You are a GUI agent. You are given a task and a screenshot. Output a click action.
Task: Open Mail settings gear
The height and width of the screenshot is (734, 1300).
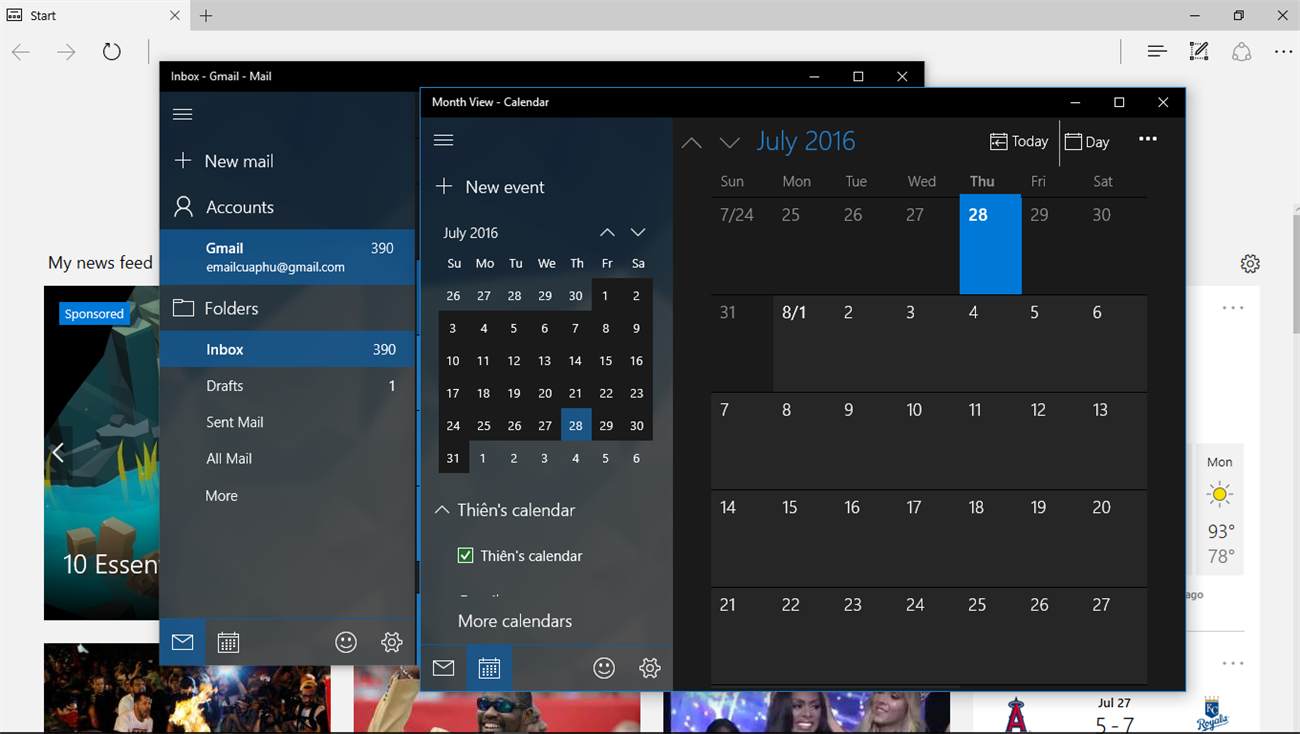391,642
